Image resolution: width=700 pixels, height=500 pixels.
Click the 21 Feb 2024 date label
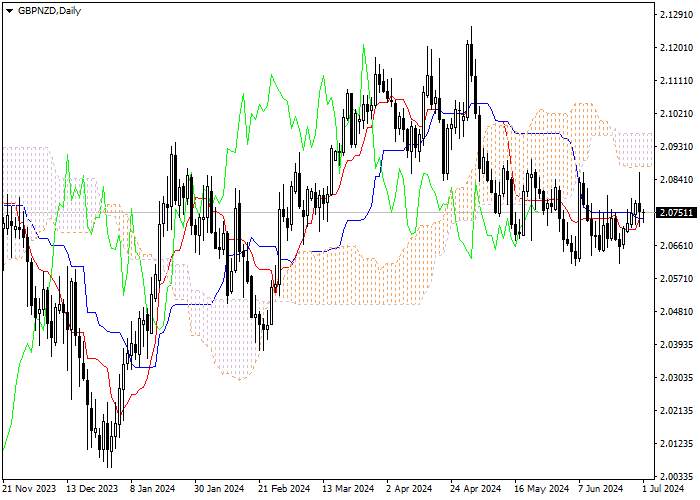pyautogui.click(x=284, y=489)
